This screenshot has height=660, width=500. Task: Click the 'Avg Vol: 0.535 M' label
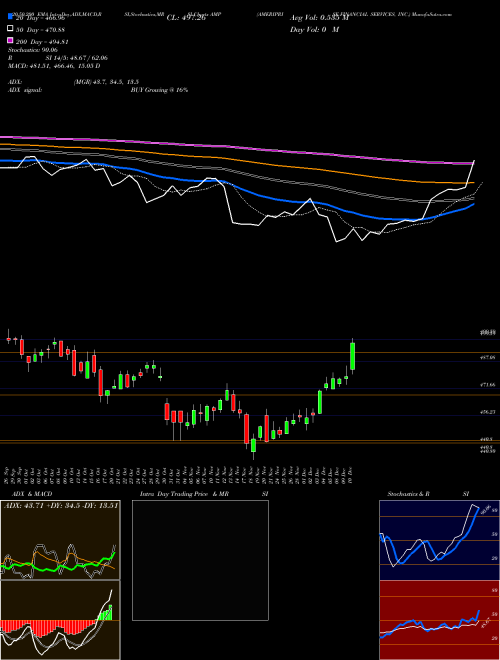(319, 18)
